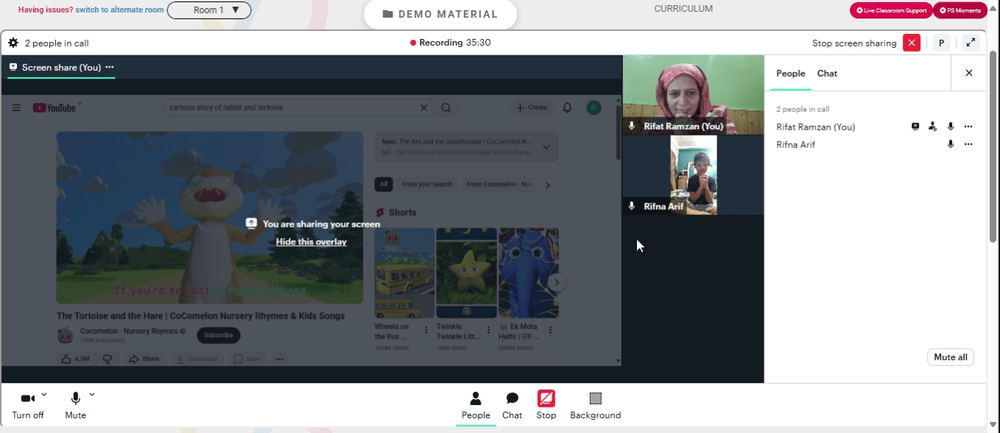Click the YouTube logo

click(x=54, y=108)
